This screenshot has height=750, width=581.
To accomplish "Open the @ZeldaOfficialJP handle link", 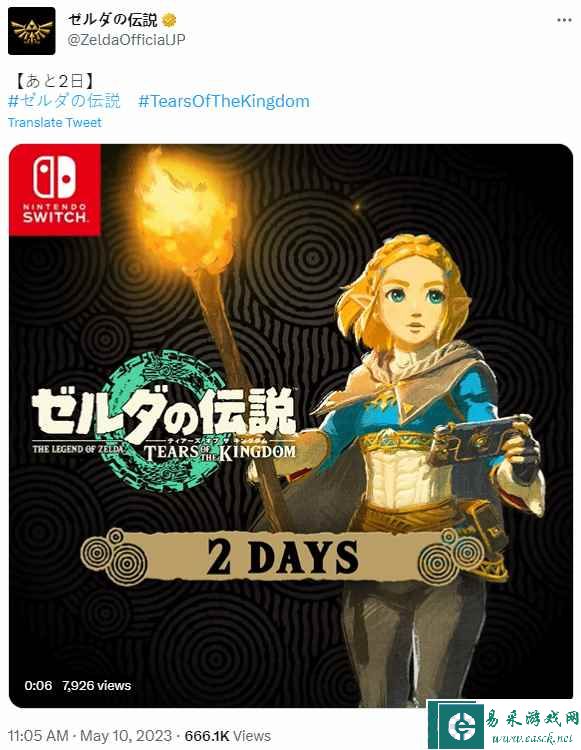I will click(x=126, y=40).
